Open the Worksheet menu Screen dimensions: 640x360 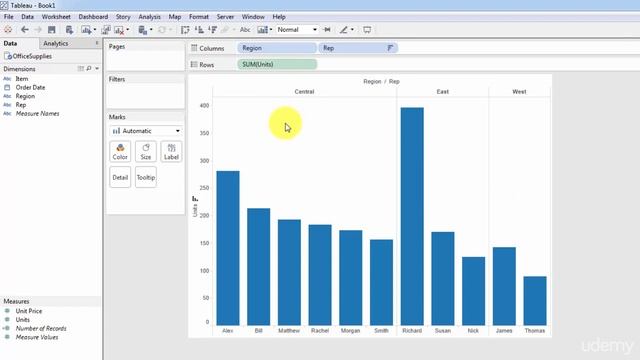[x=56, y=17]
